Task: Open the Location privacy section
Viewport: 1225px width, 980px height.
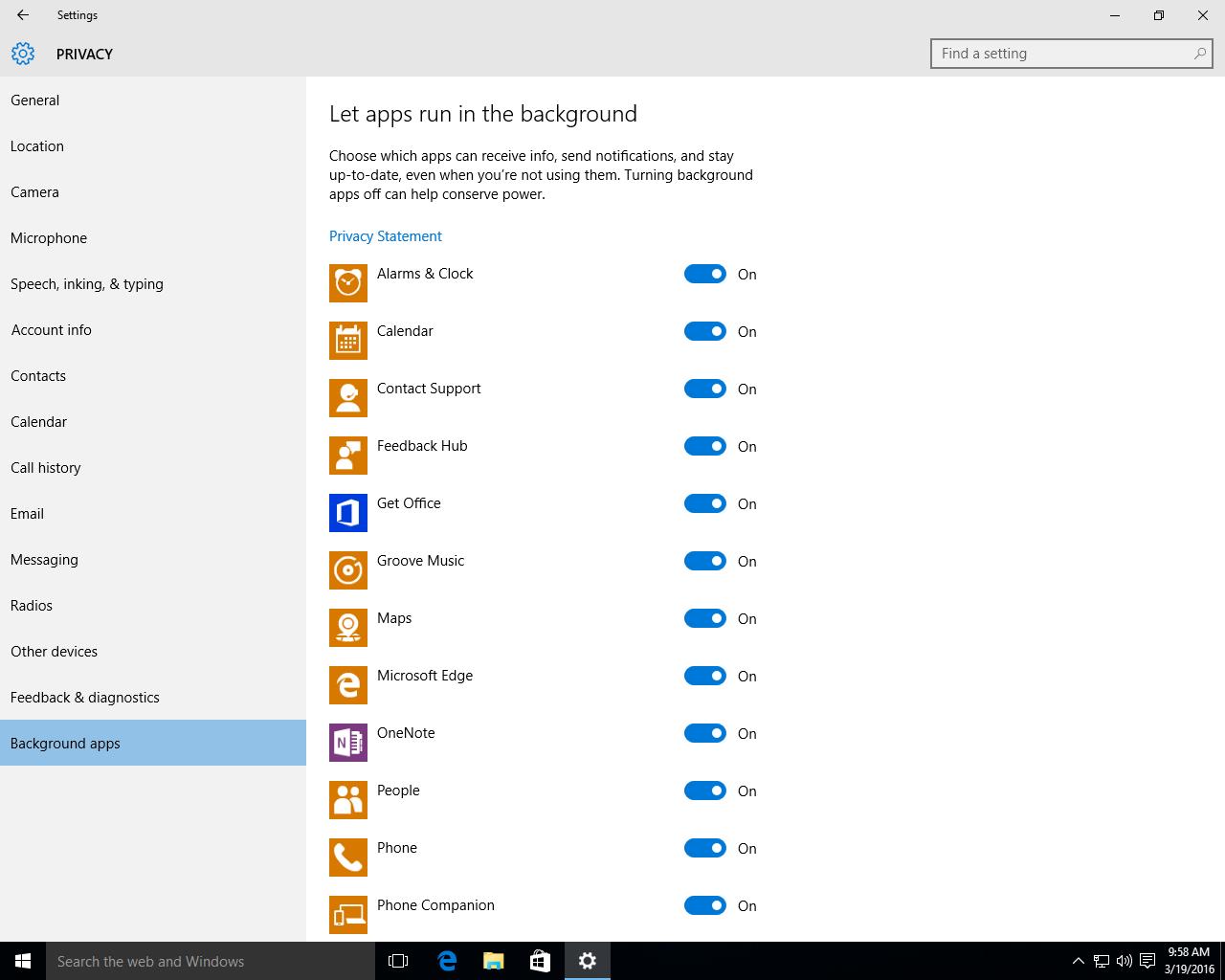Action: tap(153, 145)
